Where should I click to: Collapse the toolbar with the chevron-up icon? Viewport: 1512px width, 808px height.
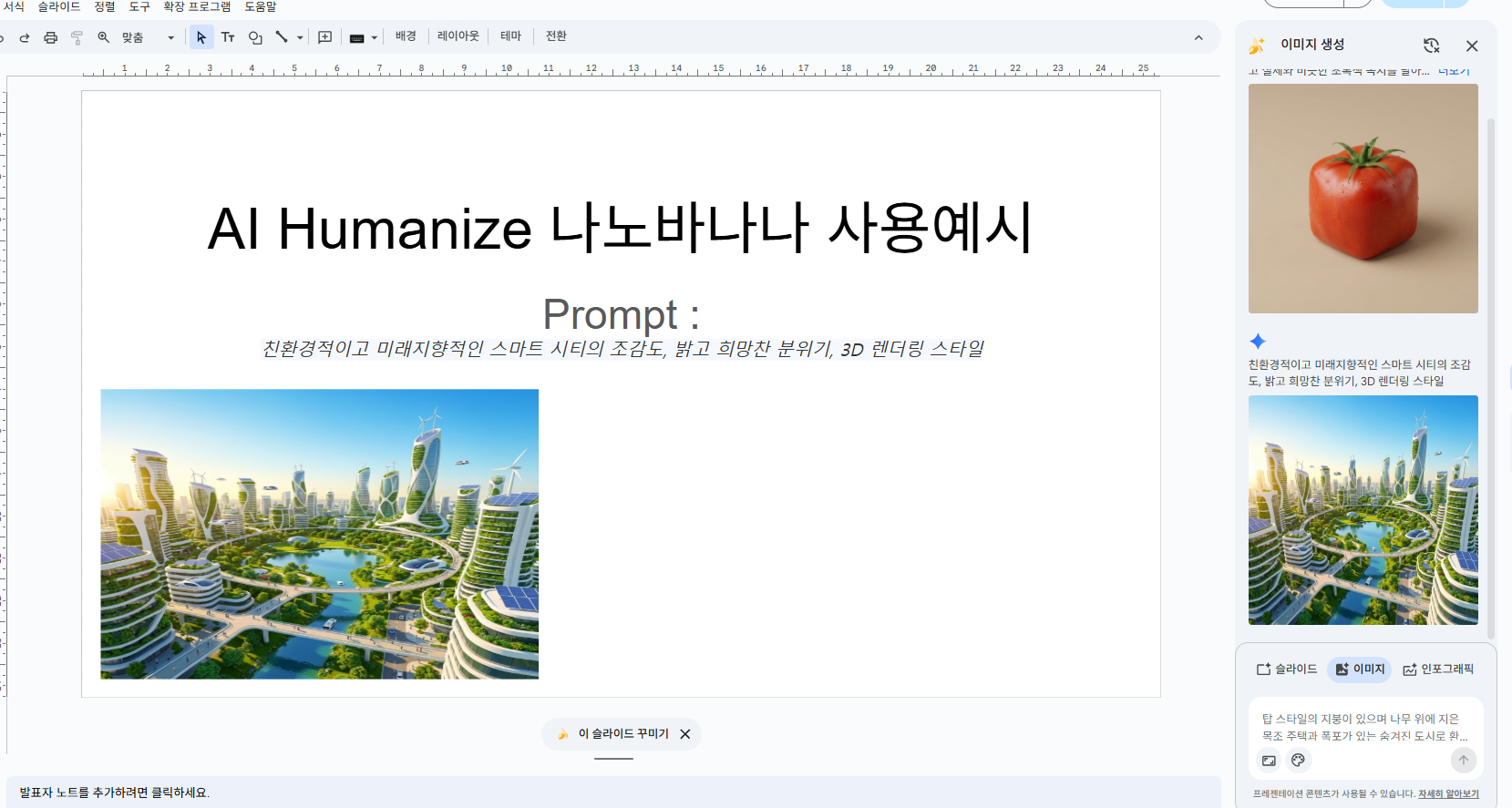[x=1198, y=37]
